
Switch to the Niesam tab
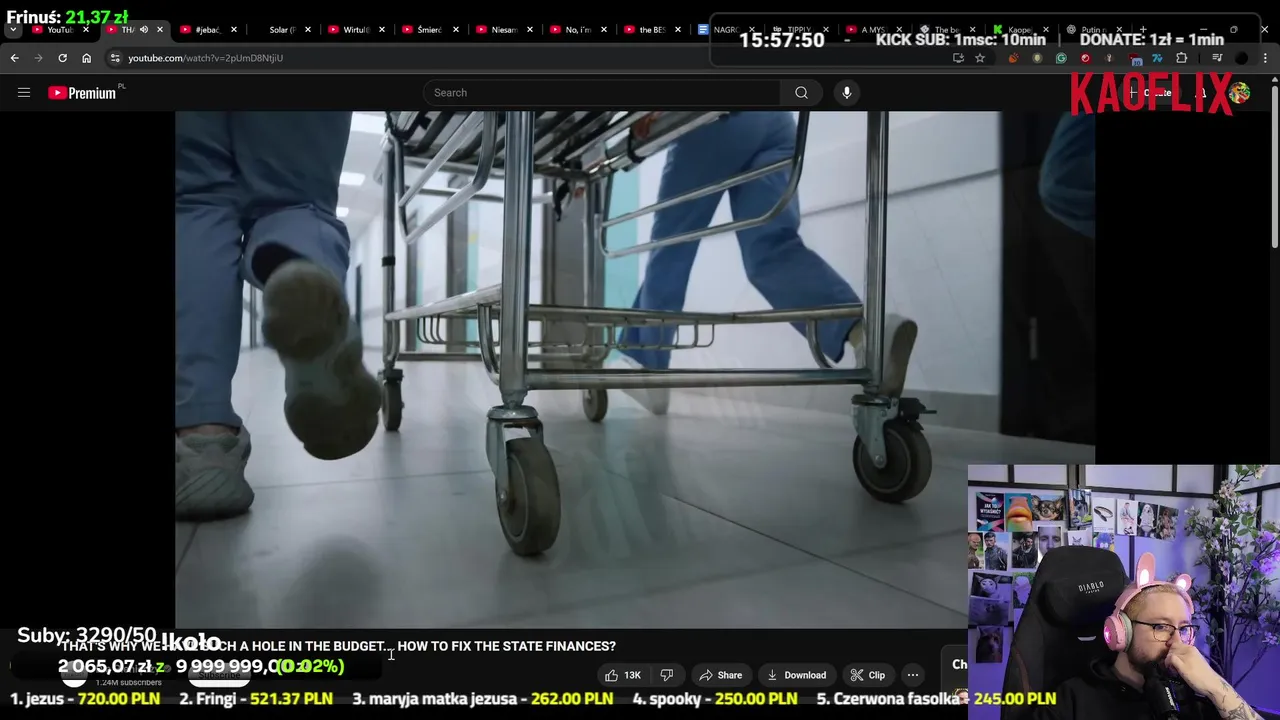pos(502,30)
